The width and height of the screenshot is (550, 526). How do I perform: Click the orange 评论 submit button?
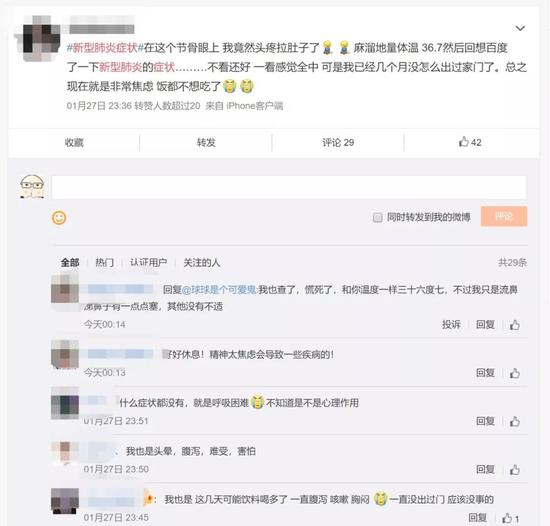(x=504, y=216)
